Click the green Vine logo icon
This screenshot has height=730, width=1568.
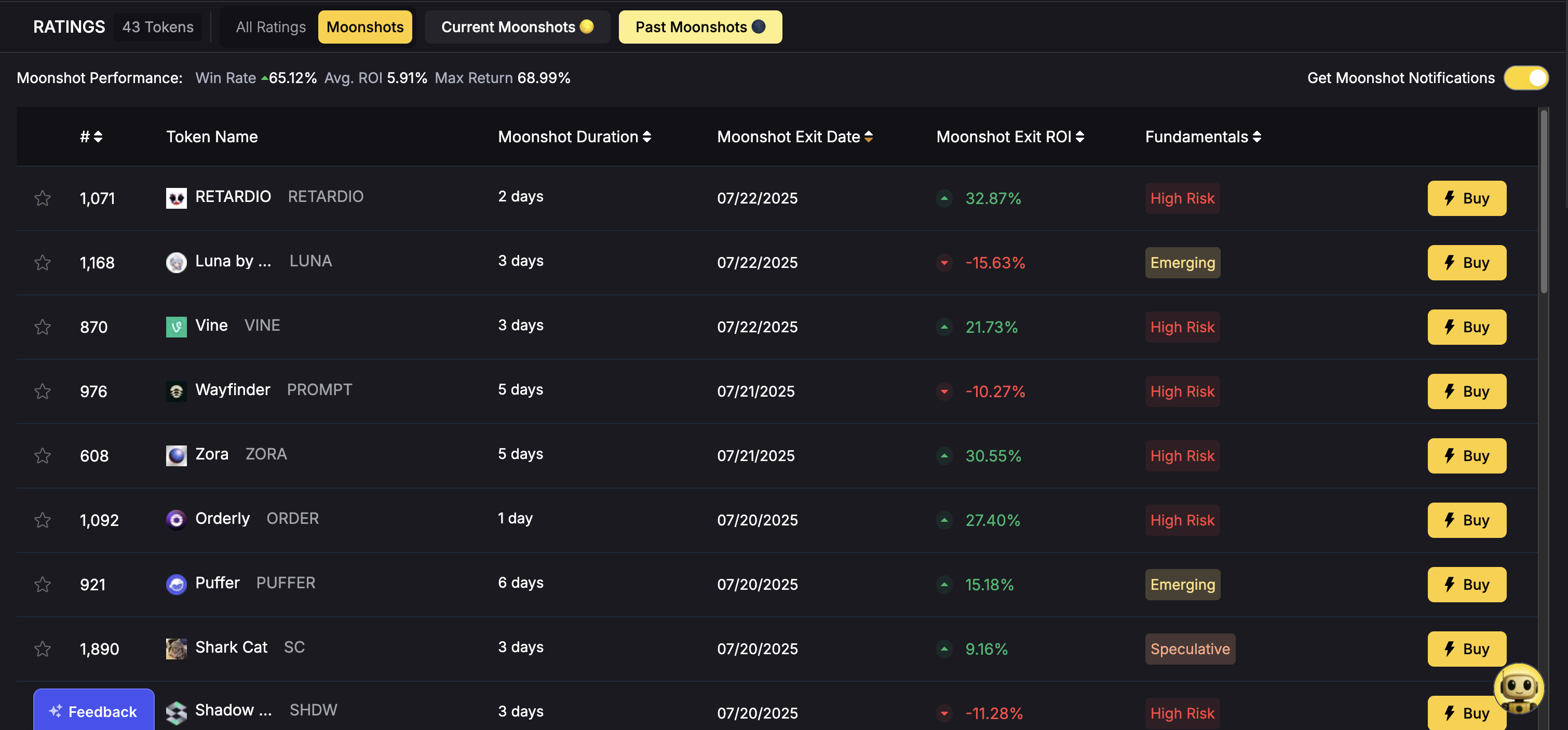pos(176,327)
